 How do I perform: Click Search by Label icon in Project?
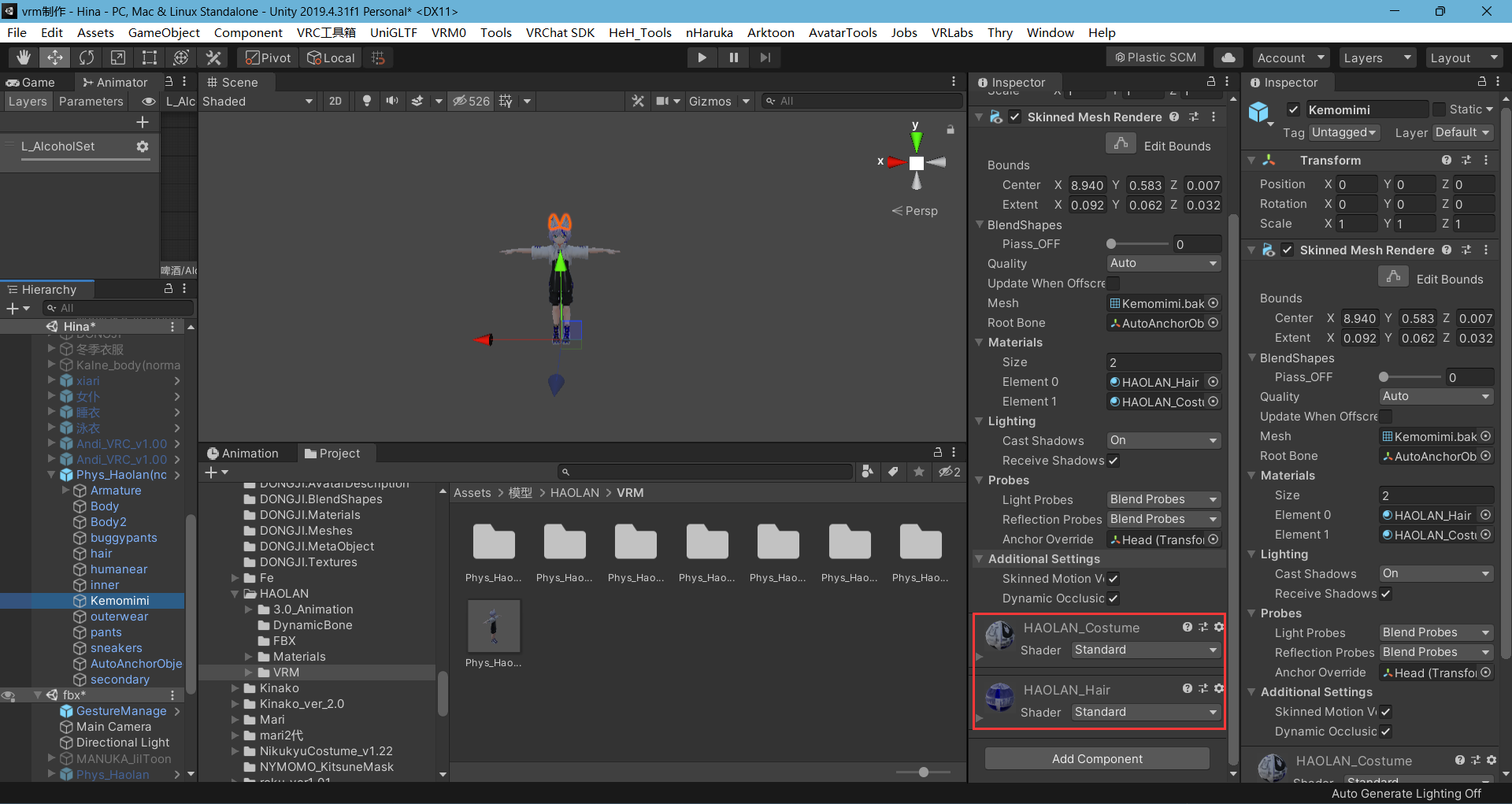click(893, 472)
